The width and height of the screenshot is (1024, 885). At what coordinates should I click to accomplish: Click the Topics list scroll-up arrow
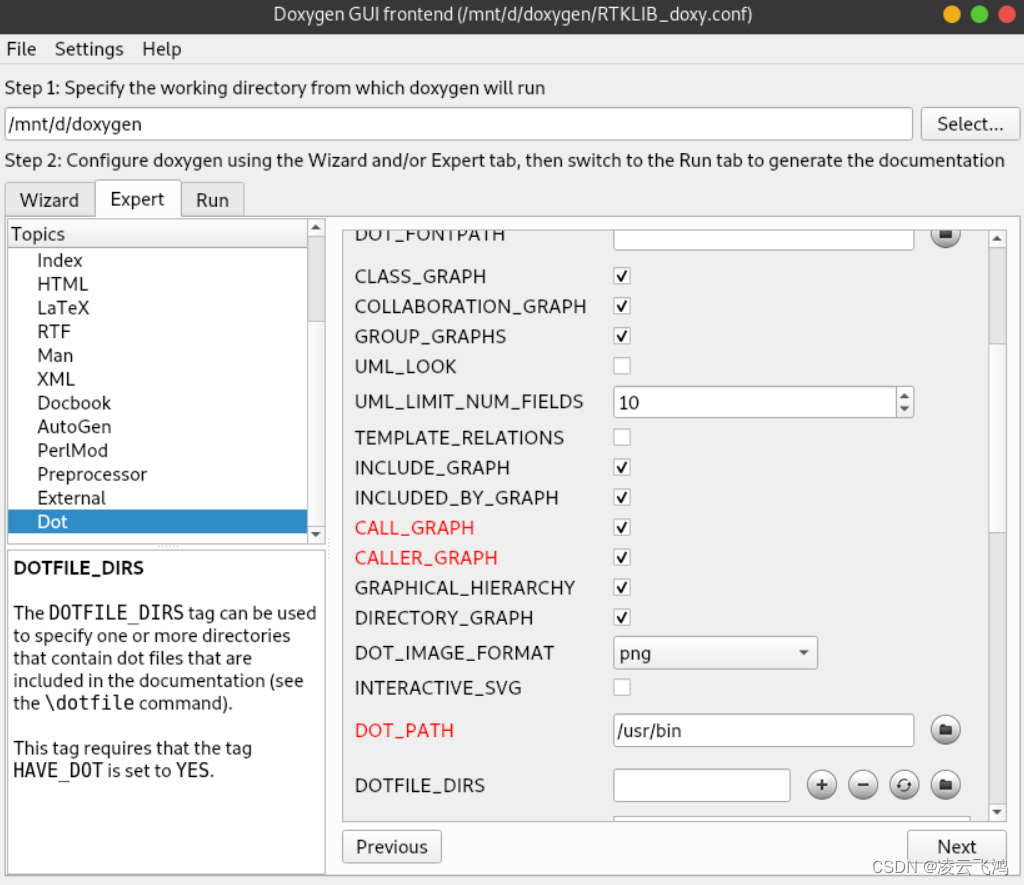point(316,227)
